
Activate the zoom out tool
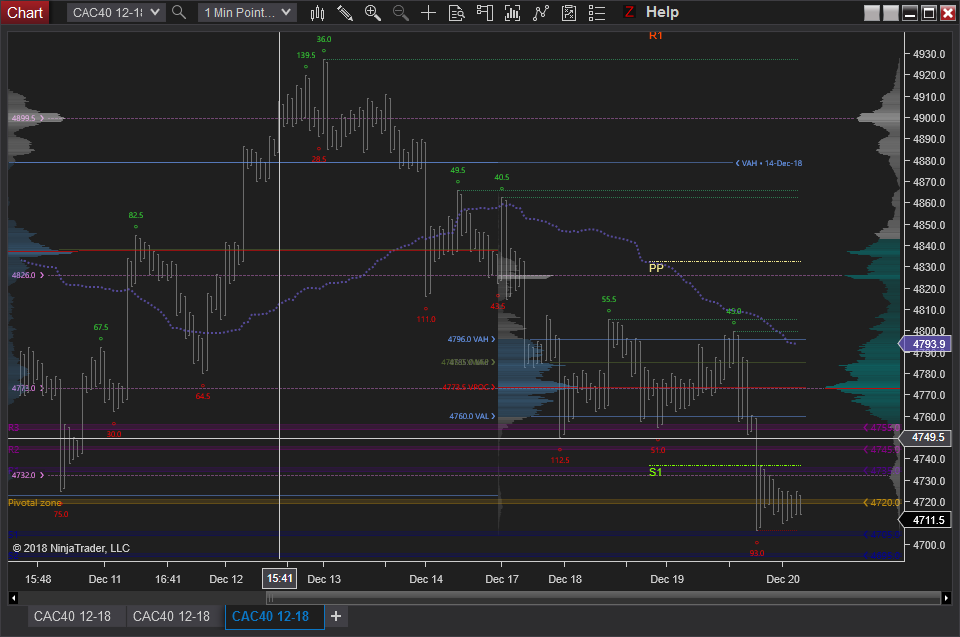pyautogui.click(x=400, y=13)
